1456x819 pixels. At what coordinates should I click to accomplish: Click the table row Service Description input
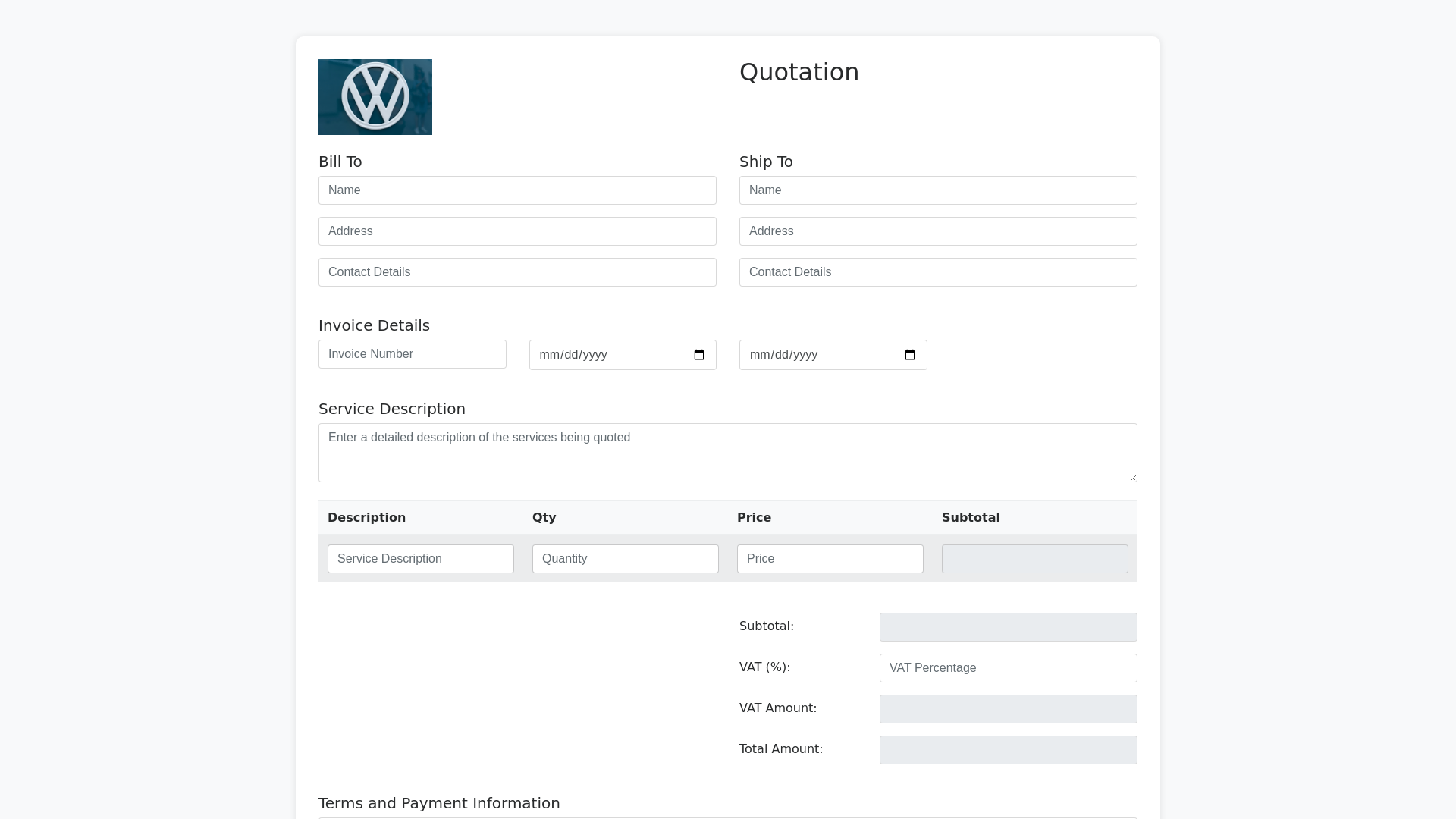click(420, 559)
